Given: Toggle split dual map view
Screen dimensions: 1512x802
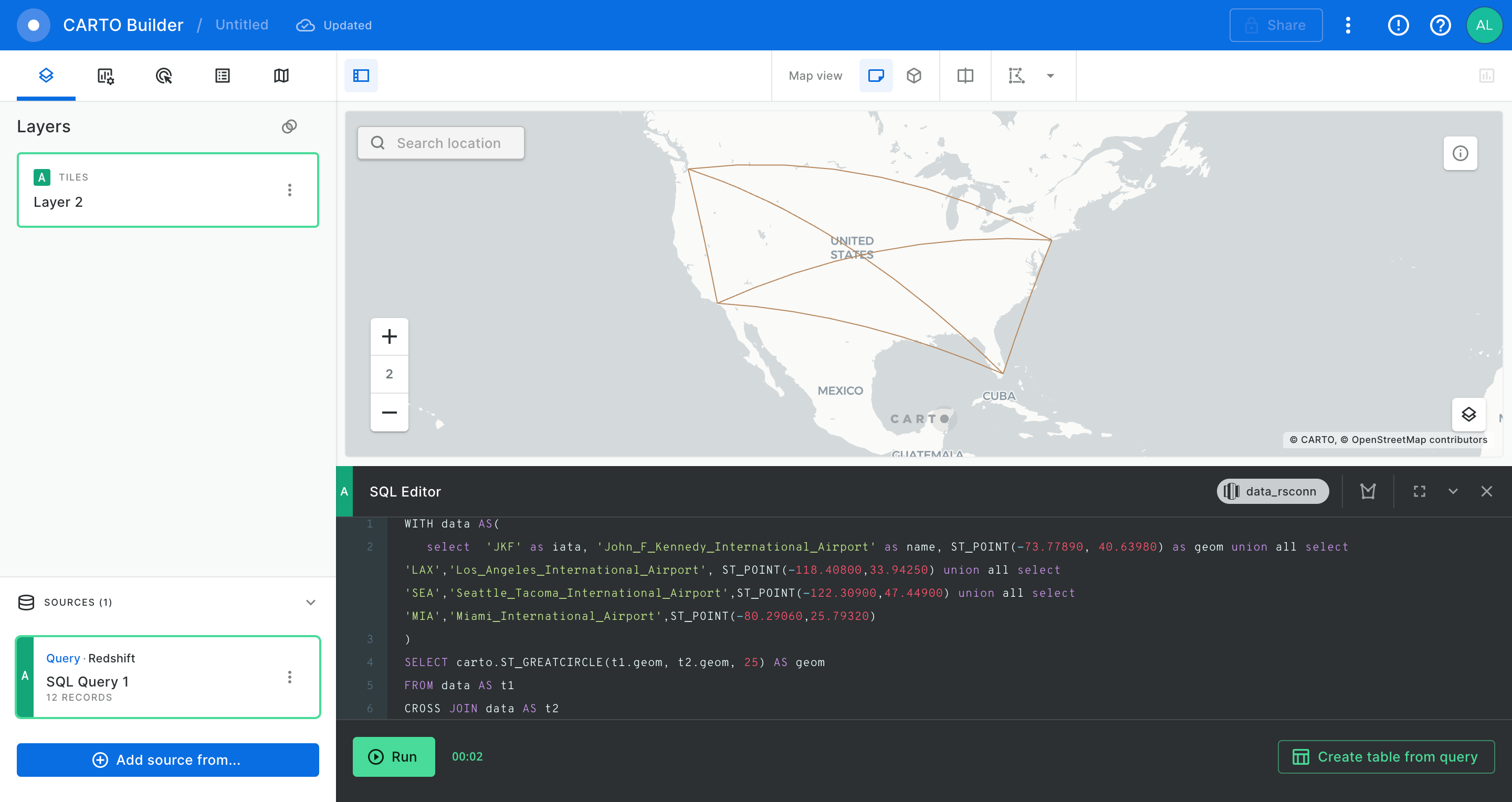Looking at the screenshot, I should click(965, 76).
